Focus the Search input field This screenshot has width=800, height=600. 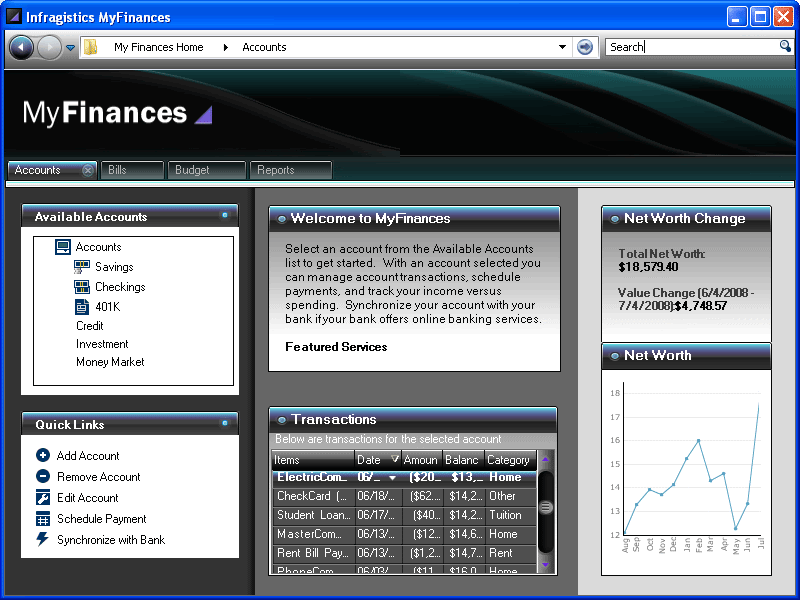click(x=693, y=47)
